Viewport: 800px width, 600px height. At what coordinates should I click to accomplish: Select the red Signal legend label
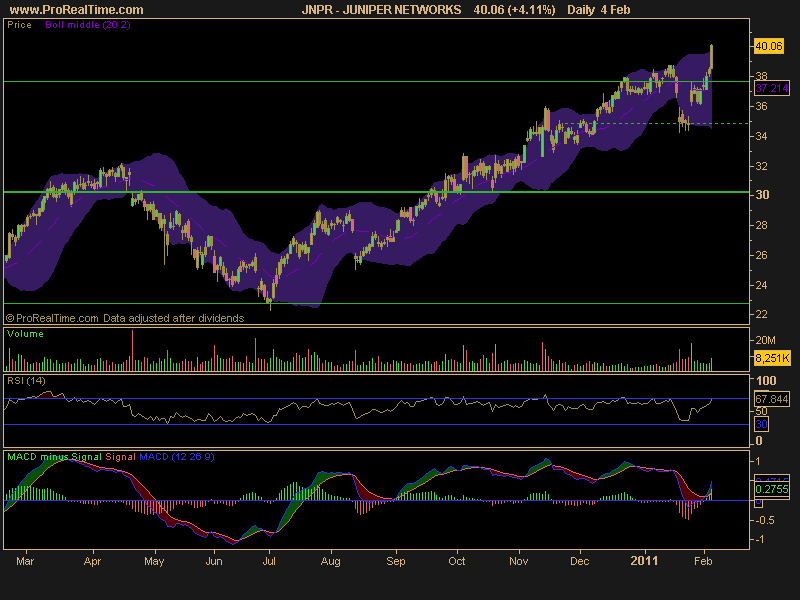tap(120, 457)
